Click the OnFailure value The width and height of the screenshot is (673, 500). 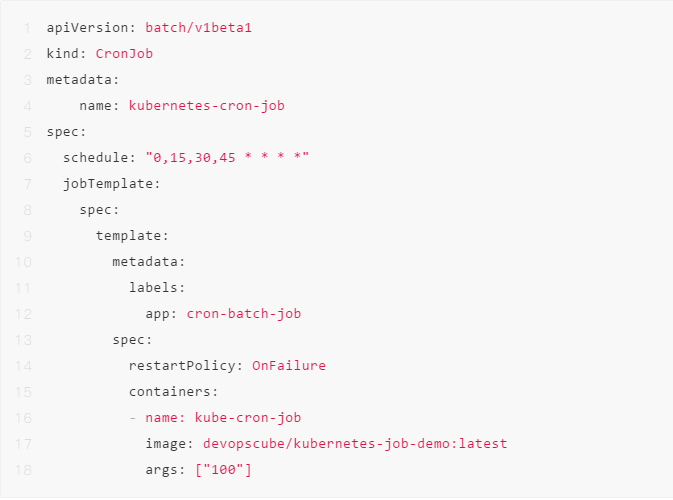289,365
